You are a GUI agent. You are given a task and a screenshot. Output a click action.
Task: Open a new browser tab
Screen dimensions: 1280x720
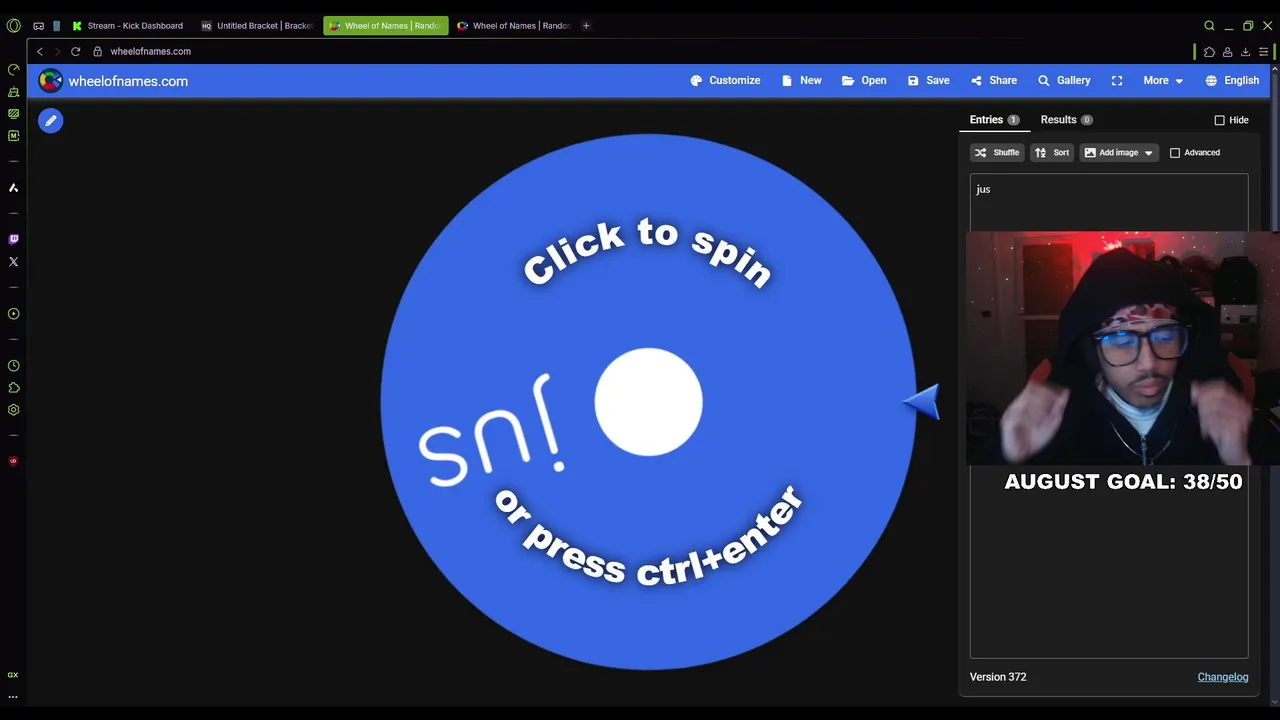586,26
